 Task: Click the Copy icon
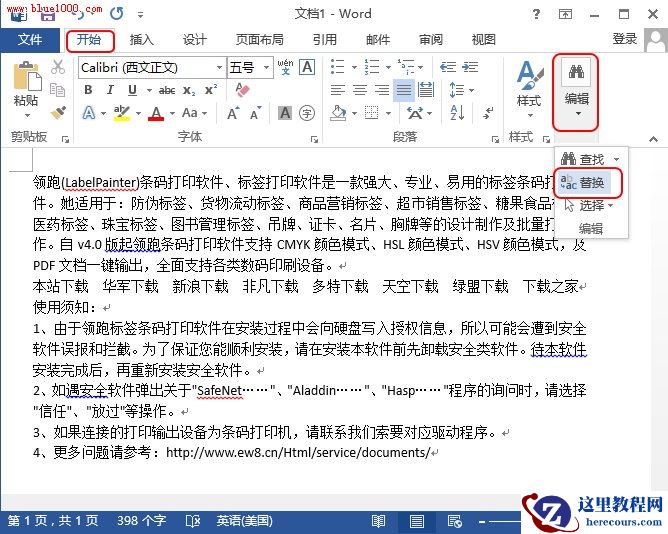coord(58,90)
